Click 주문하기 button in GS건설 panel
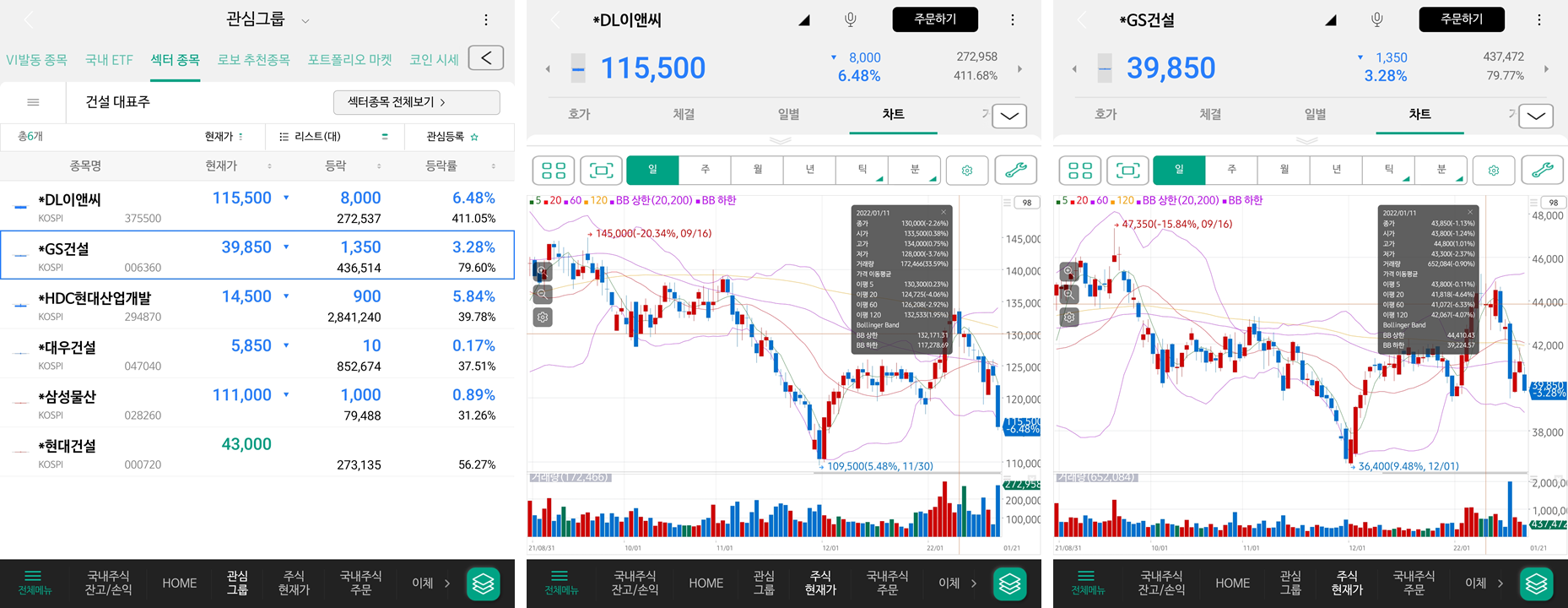This screenshot has height=608, width=1568. [1462, 19]
